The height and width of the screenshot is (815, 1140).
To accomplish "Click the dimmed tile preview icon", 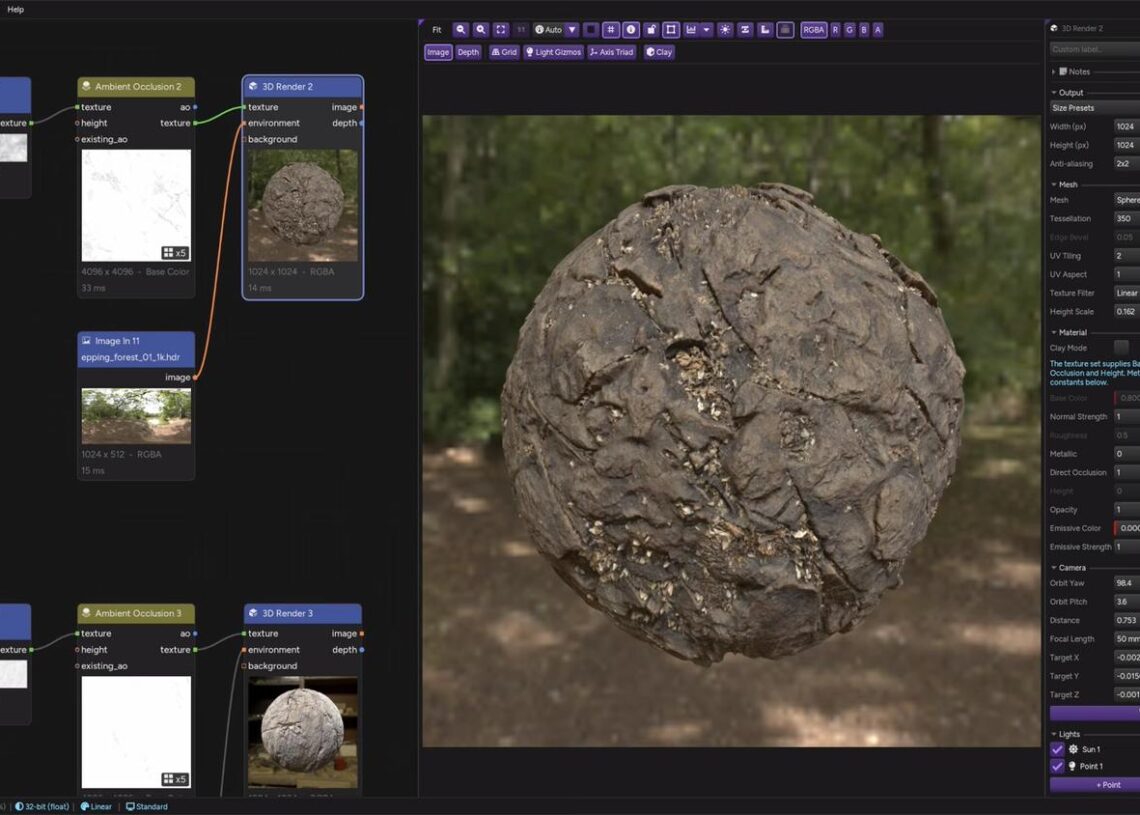I will [785, 30].
